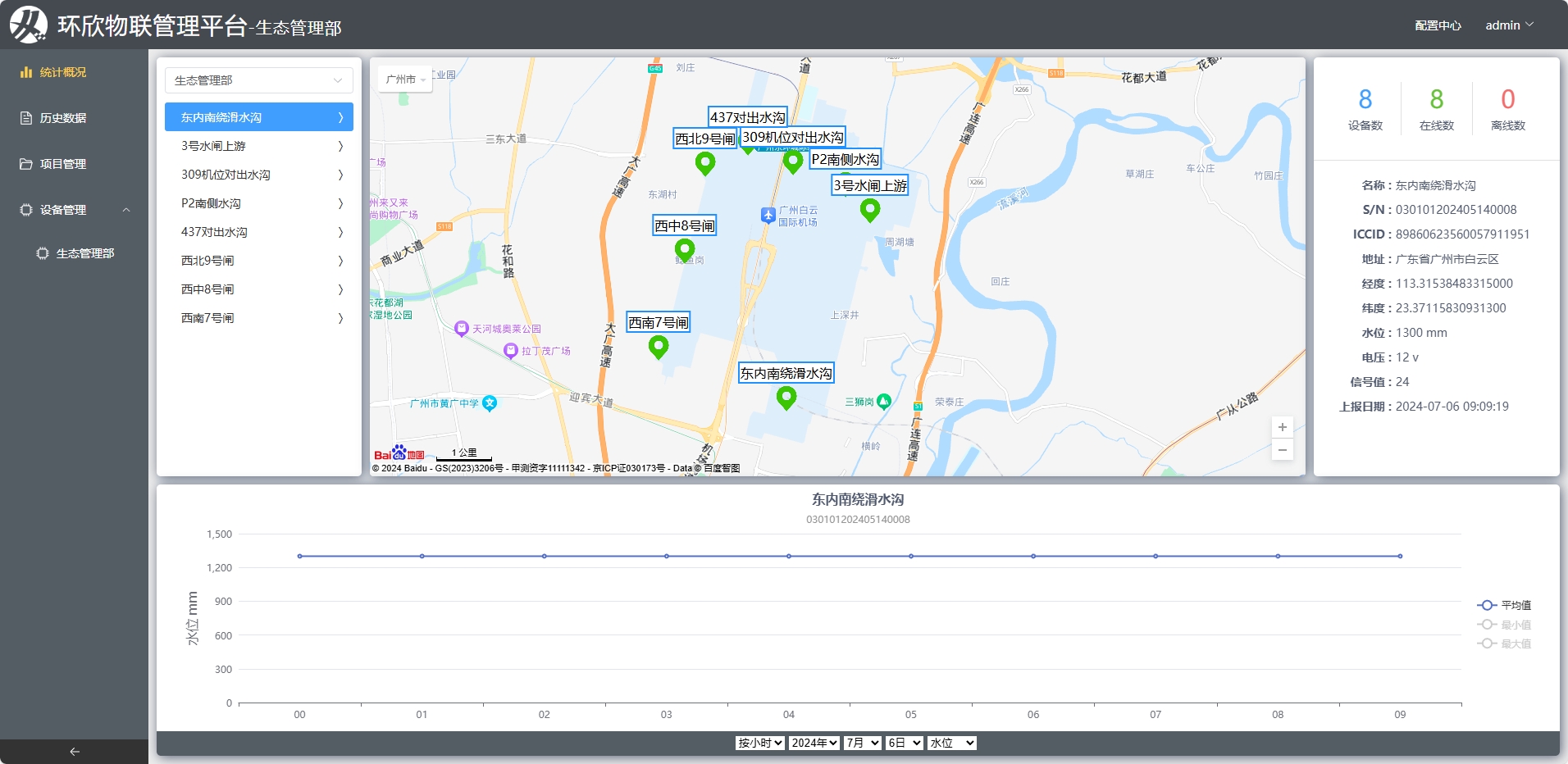Screen dimensions: 1568x764
Task: Open the 按小时 interval dropdown
Action: point(759,743)
